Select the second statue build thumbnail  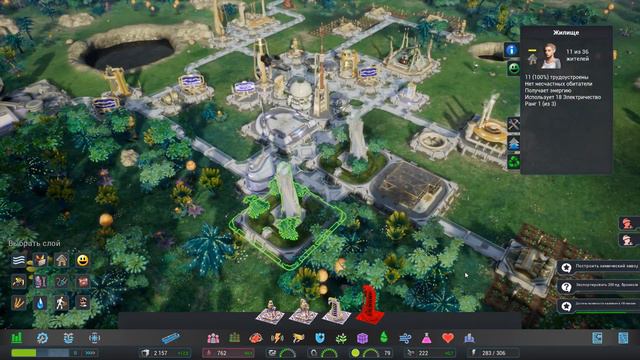point(303,312)
